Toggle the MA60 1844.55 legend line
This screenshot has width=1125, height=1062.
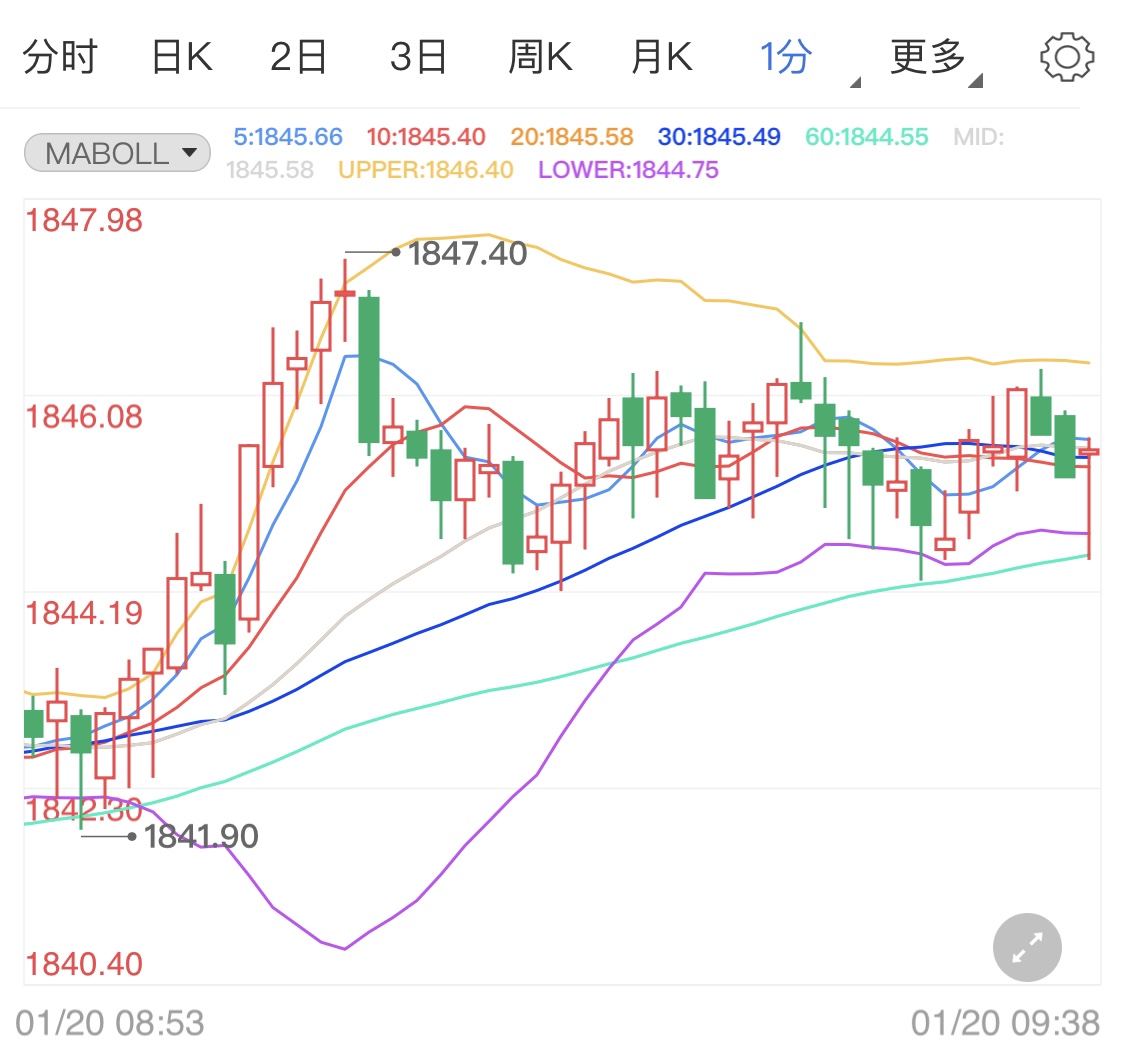[x=866, y=136]
